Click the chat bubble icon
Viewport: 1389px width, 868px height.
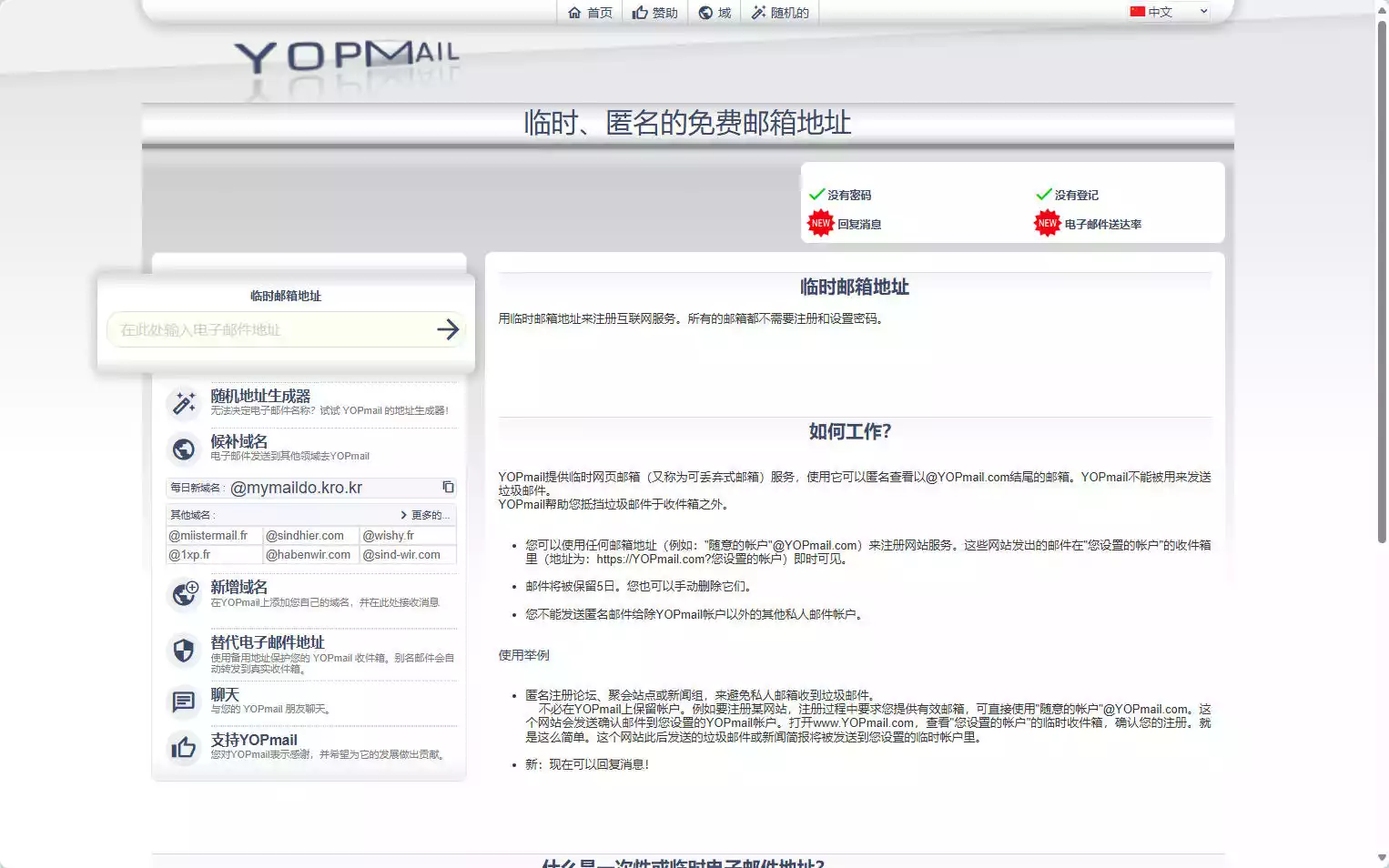click(x=184, y=701)
